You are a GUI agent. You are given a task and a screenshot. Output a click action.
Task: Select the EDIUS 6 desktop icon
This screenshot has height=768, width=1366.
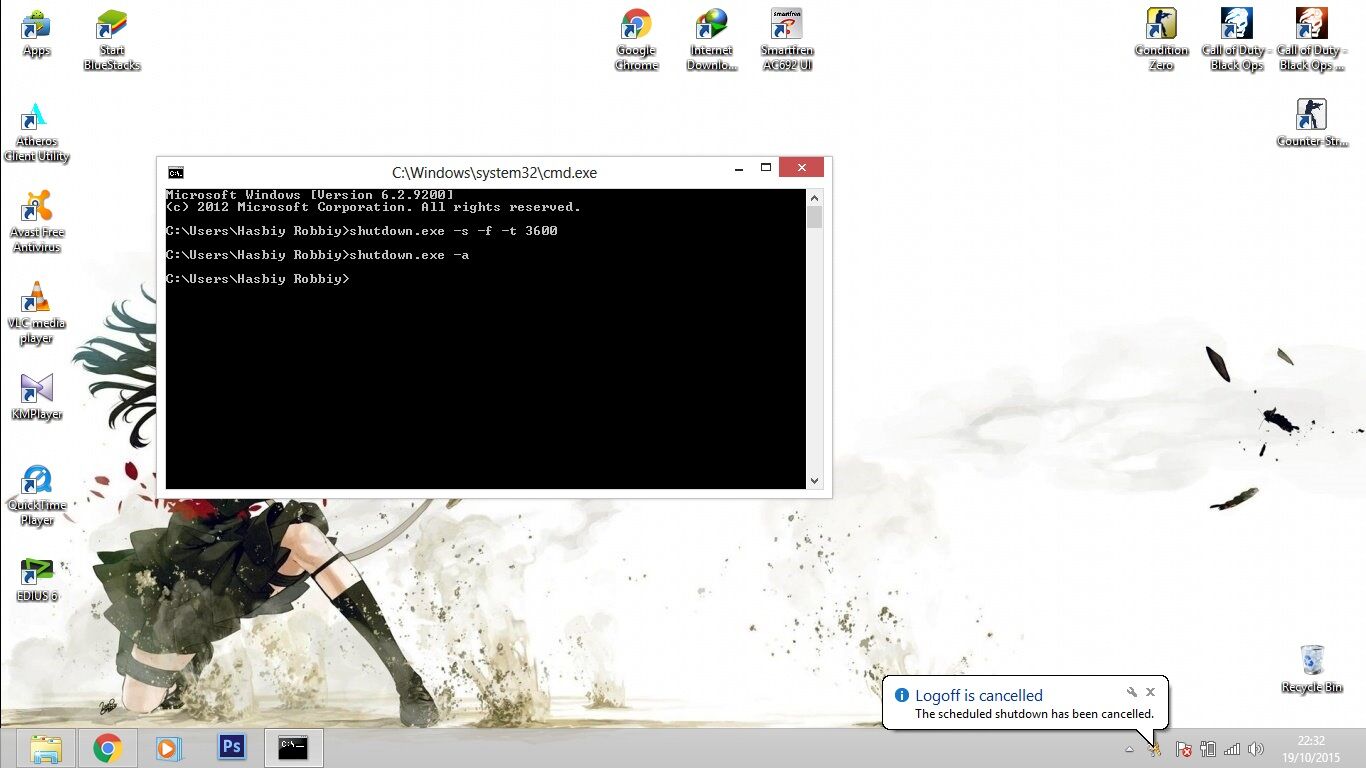(36, 578)
